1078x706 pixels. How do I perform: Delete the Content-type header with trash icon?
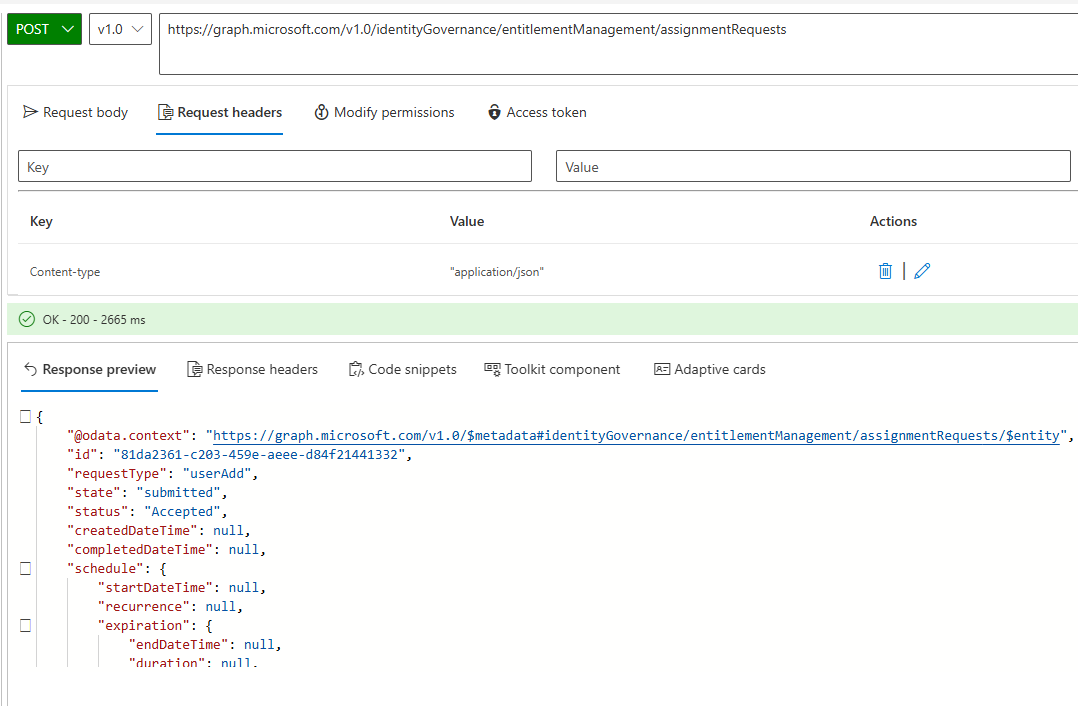[886, 271]
